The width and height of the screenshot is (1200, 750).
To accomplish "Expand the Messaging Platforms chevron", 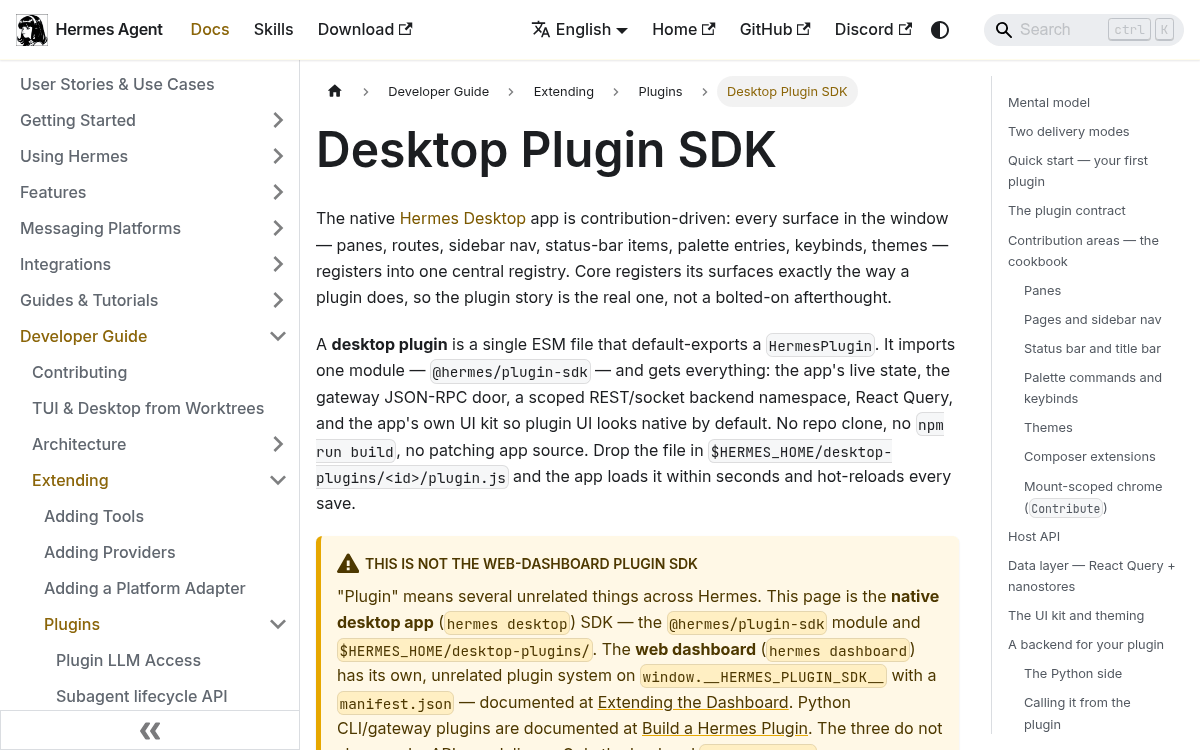I will 278,228.
